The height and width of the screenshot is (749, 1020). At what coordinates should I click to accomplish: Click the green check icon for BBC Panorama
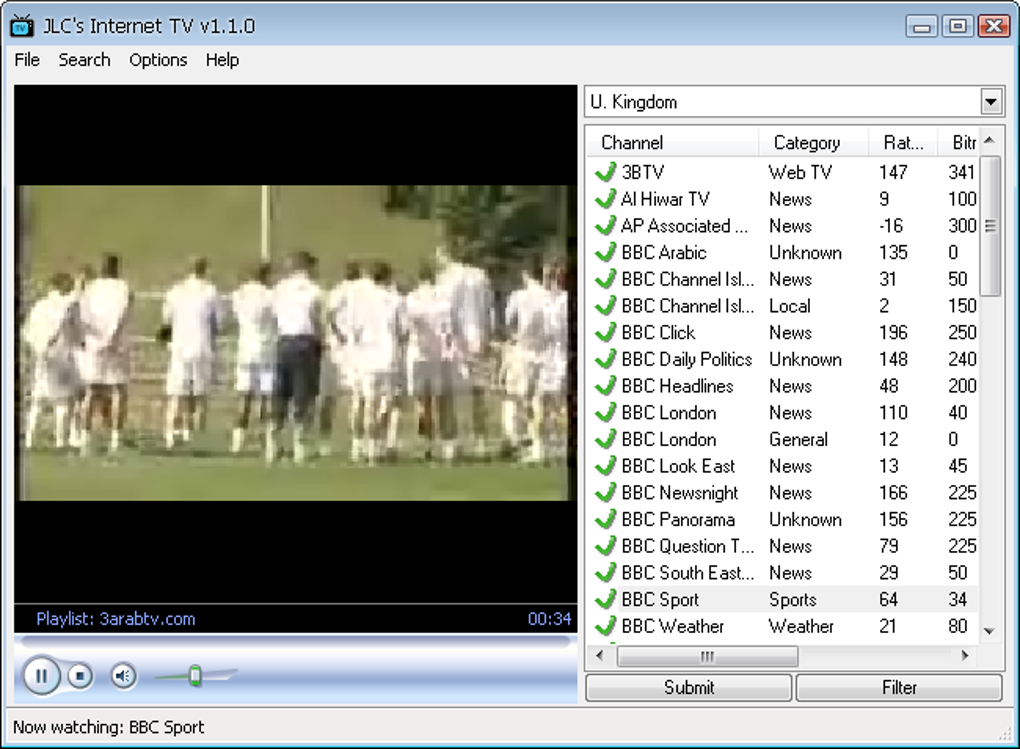pos(605,519)
